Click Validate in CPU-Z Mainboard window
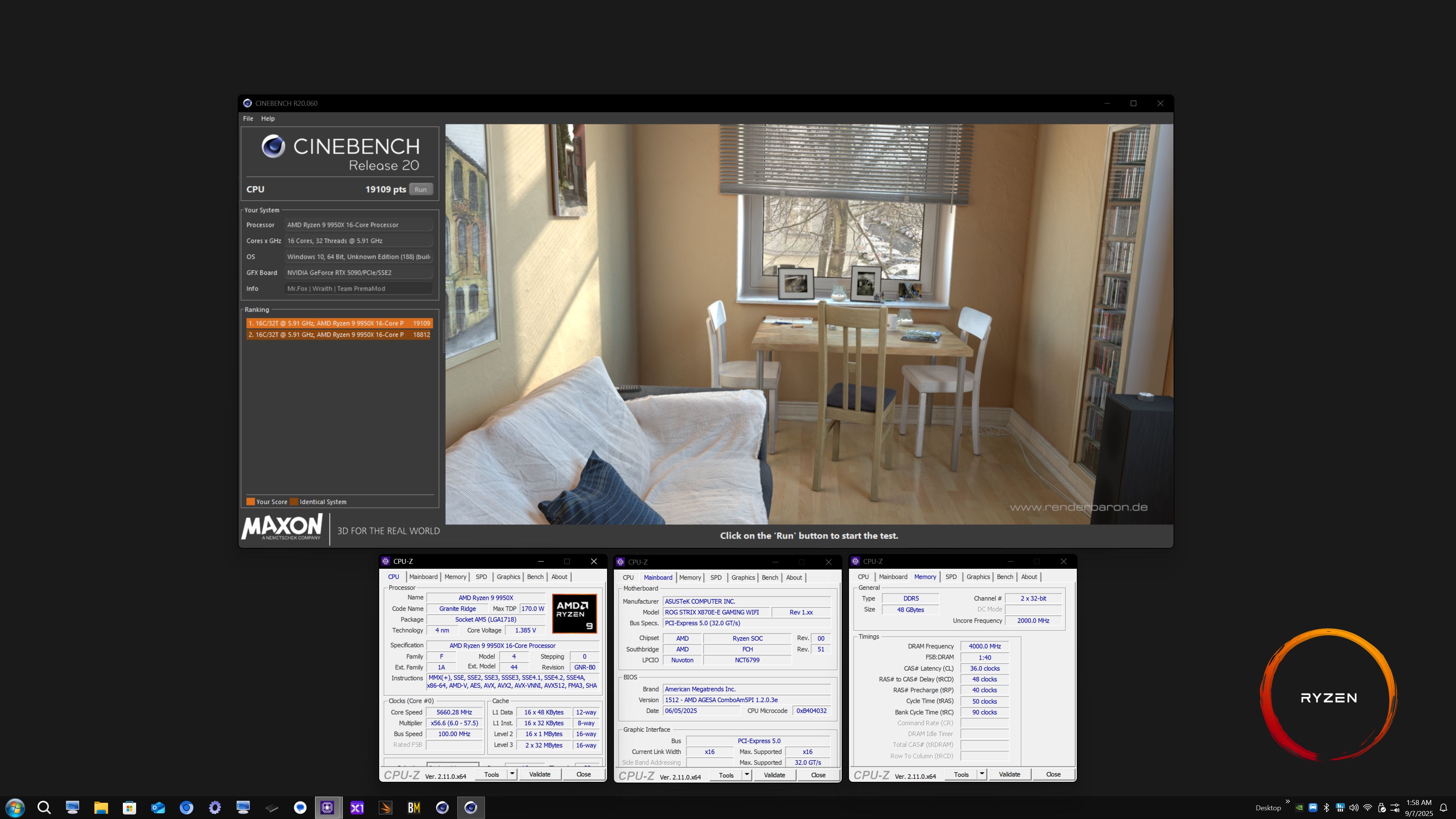Screen dimensions: 1456x819 tap(774, 774)
